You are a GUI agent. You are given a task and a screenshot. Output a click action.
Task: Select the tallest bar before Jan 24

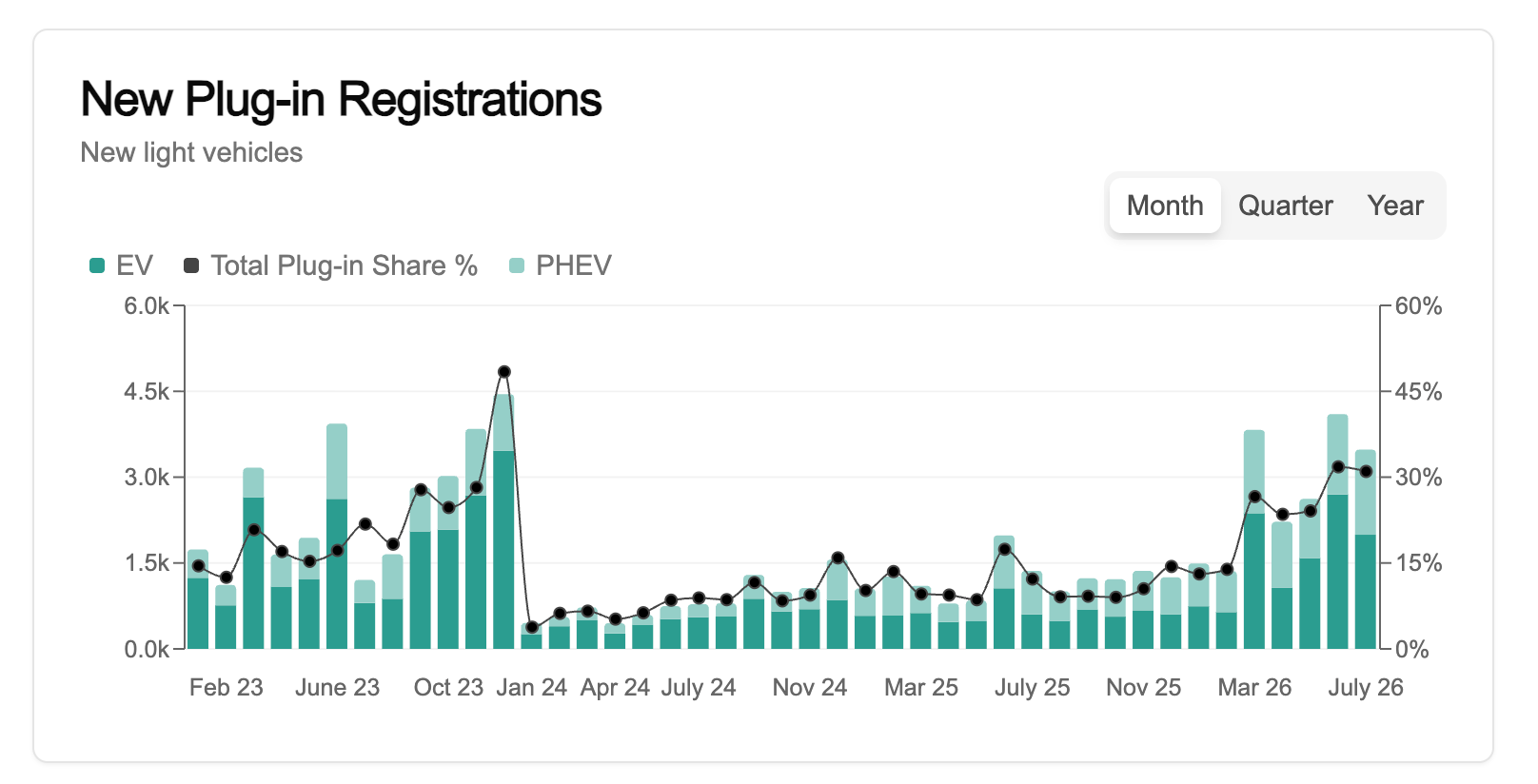[x=504, y=521]
